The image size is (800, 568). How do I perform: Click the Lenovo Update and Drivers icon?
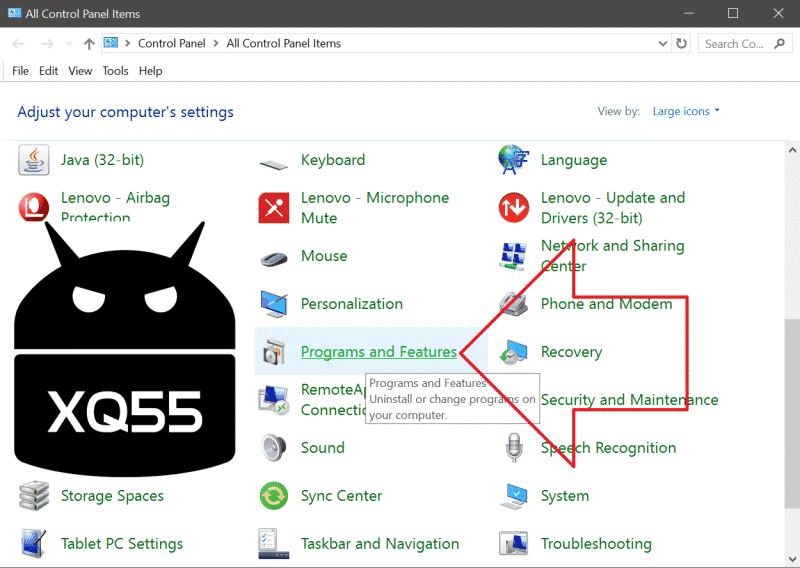514,208
